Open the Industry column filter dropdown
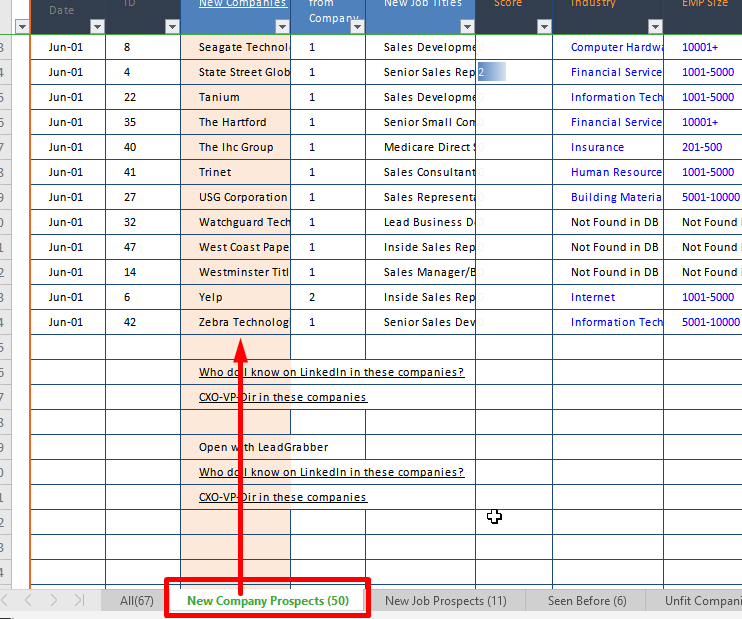 (655, 27)
